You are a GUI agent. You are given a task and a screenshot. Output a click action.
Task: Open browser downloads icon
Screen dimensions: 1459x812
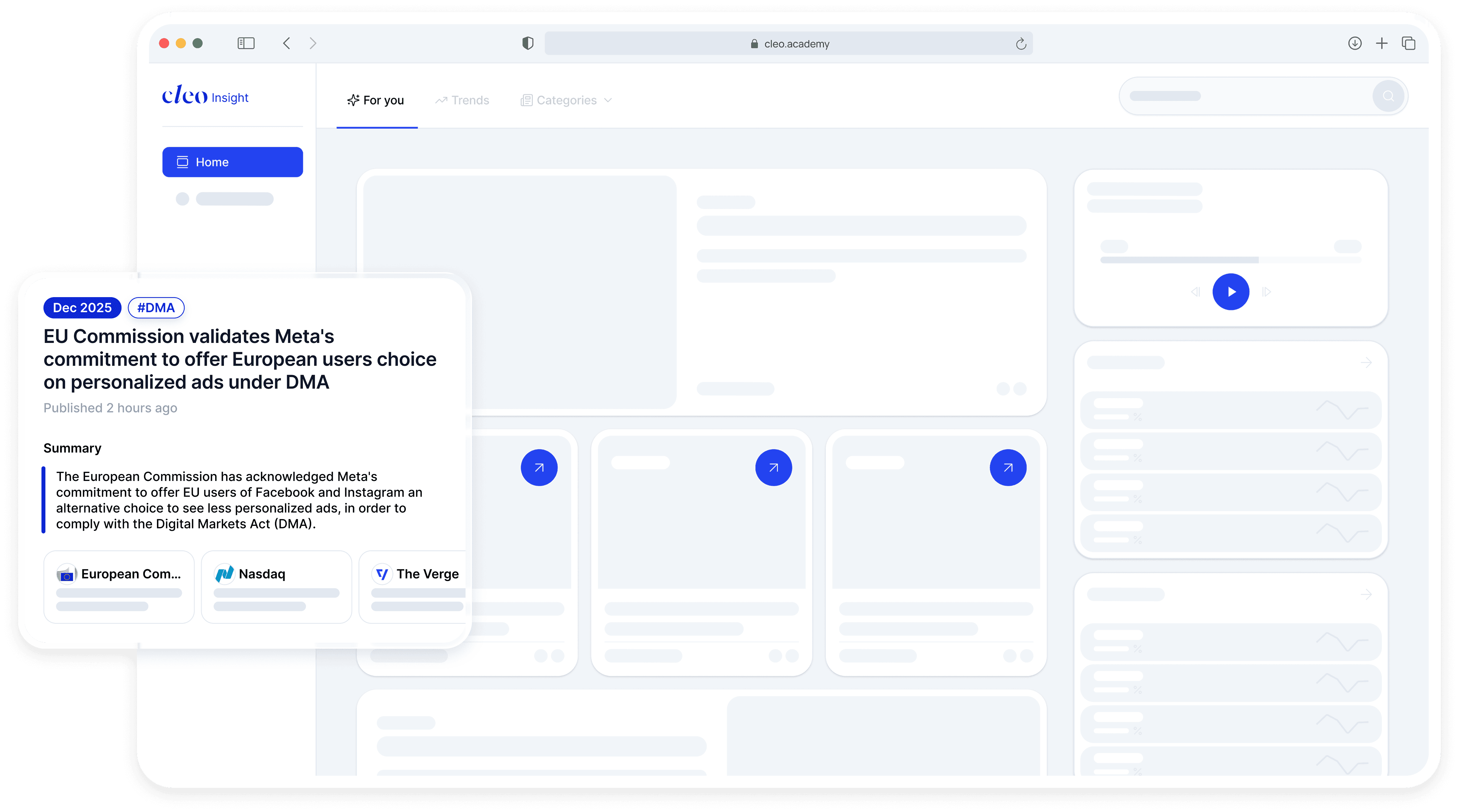[x=1355, y=43]
